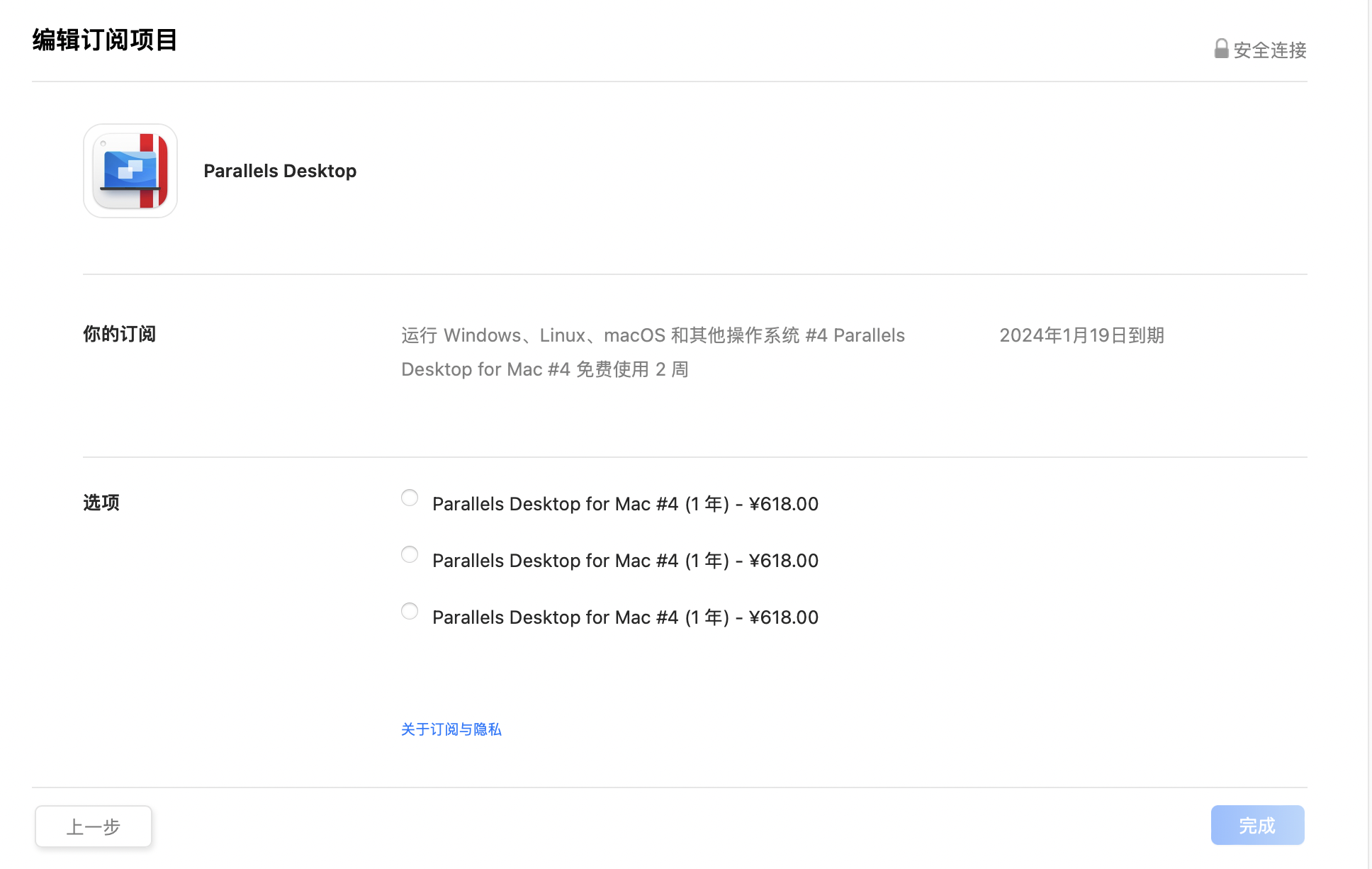Click the Parallels Desktop app name text
Viewport: 1372px width, 869px height.
280,171
